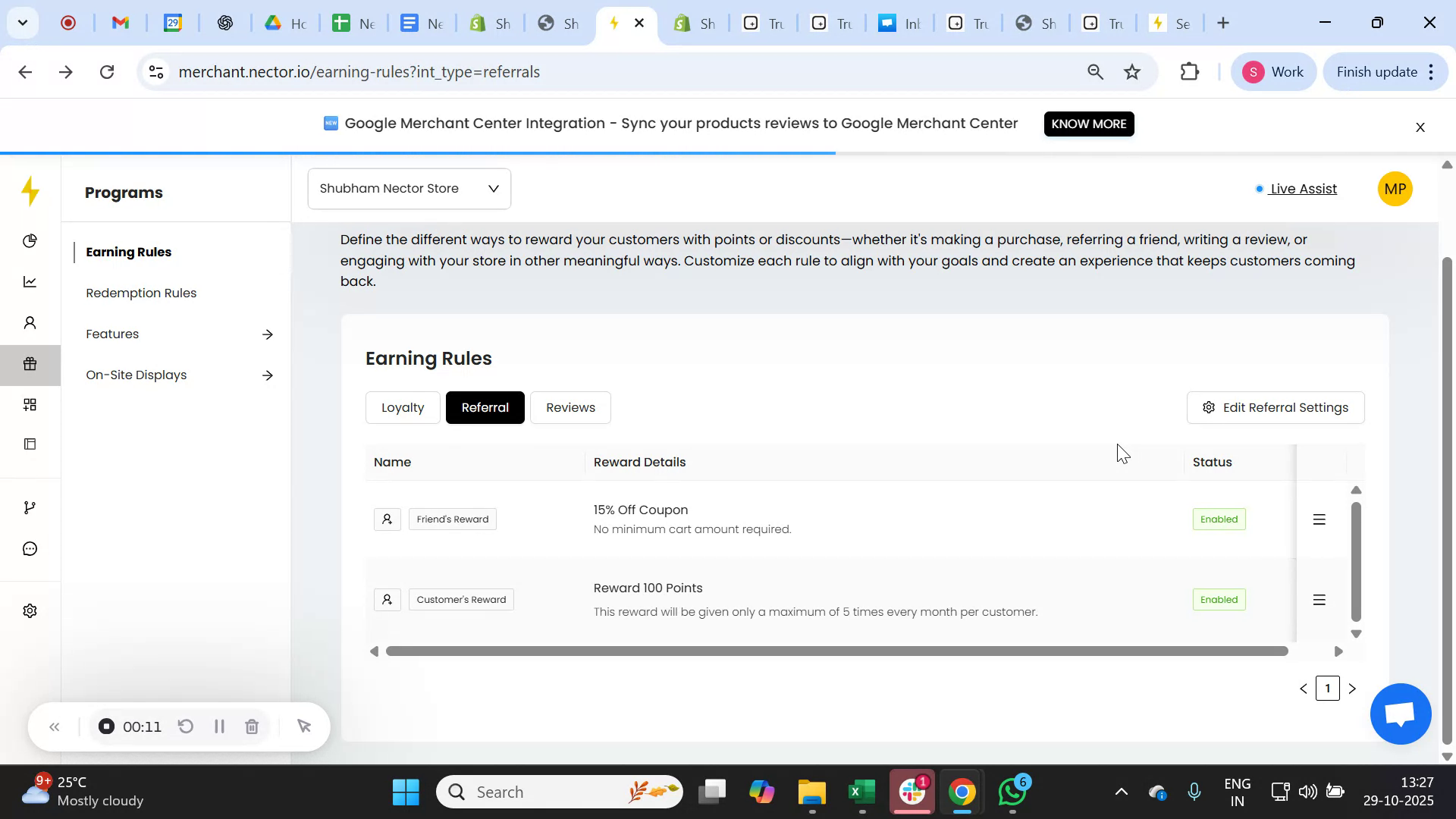The image size is (1456, 819).
Task: Click the gift rewards icon in sidebar
Action: [30, 363]
